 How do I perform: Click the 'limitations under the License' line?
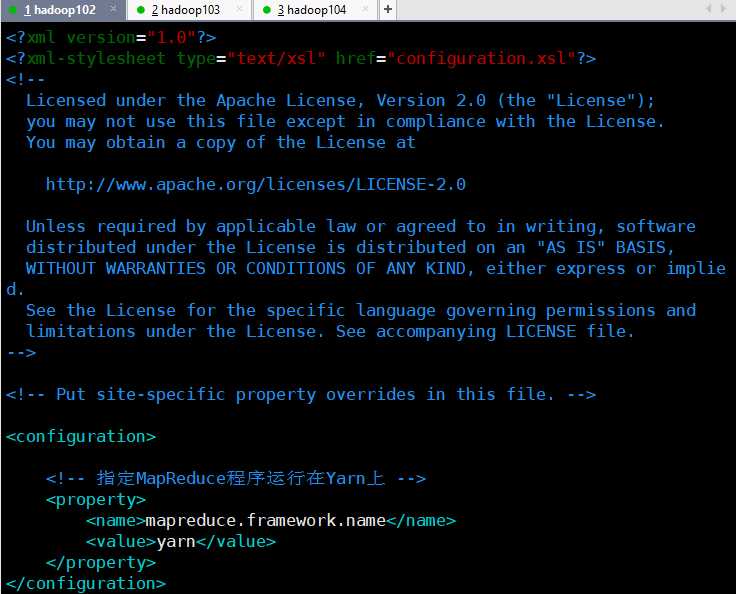point(330,332)
